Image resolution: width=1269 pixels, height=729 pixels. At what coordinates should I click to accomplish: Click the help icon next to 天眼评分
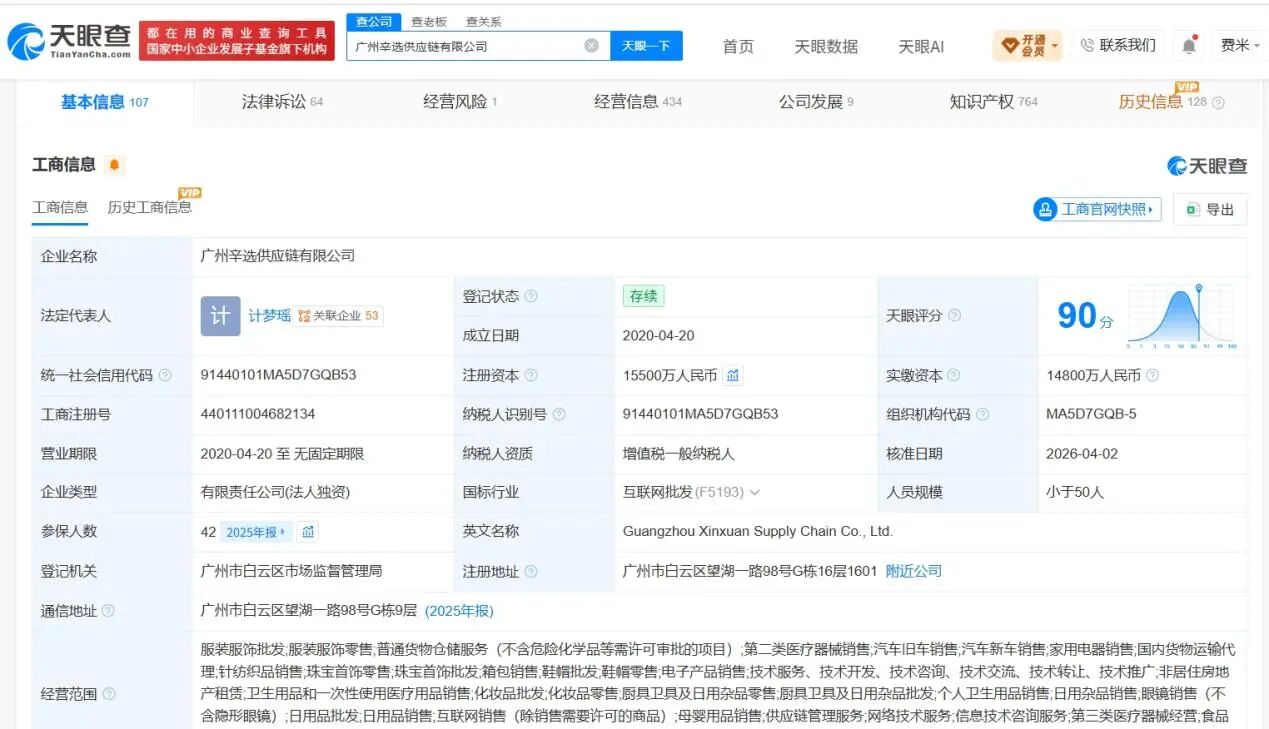(955, 316)
